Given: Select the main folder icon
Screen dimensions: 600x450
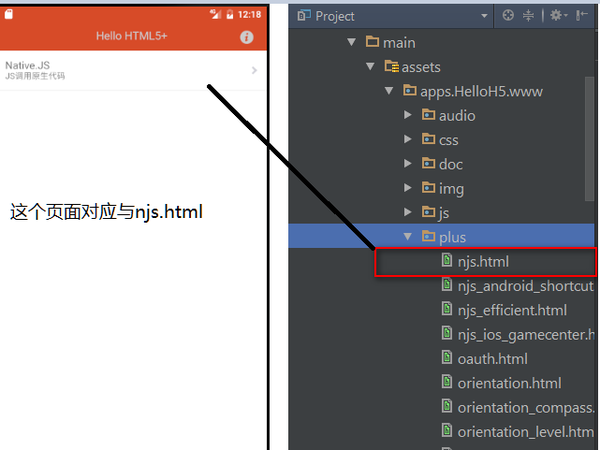Looking at the screenshot, I should [372, 41].
